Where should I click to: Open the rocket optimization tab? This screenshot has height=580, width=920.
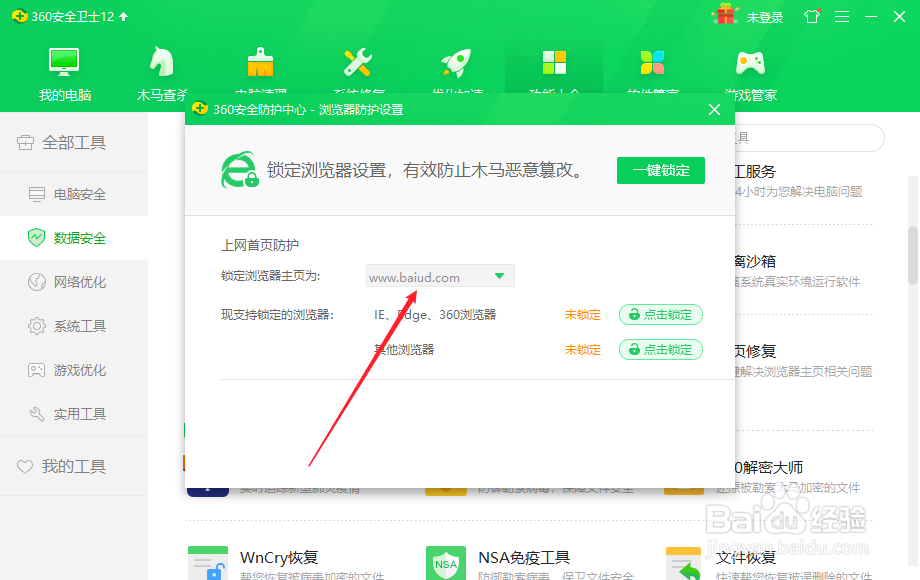click(x=456, y=69)
